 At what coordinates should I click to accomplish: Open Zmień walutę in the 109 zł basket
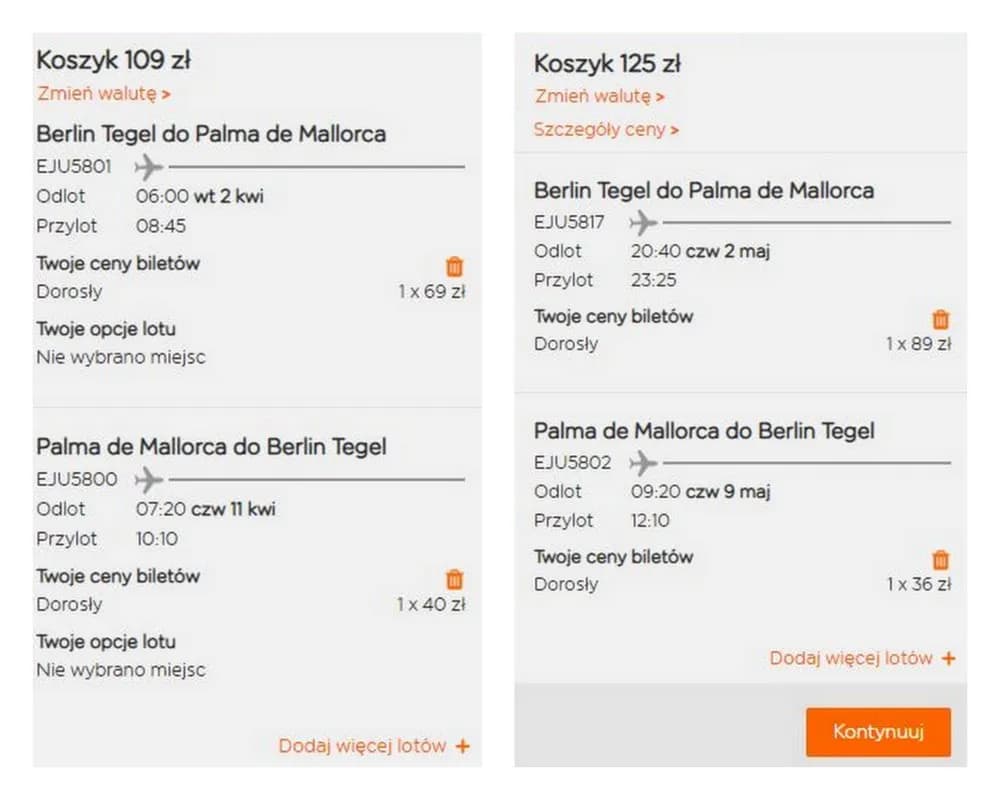coord(104,94)
